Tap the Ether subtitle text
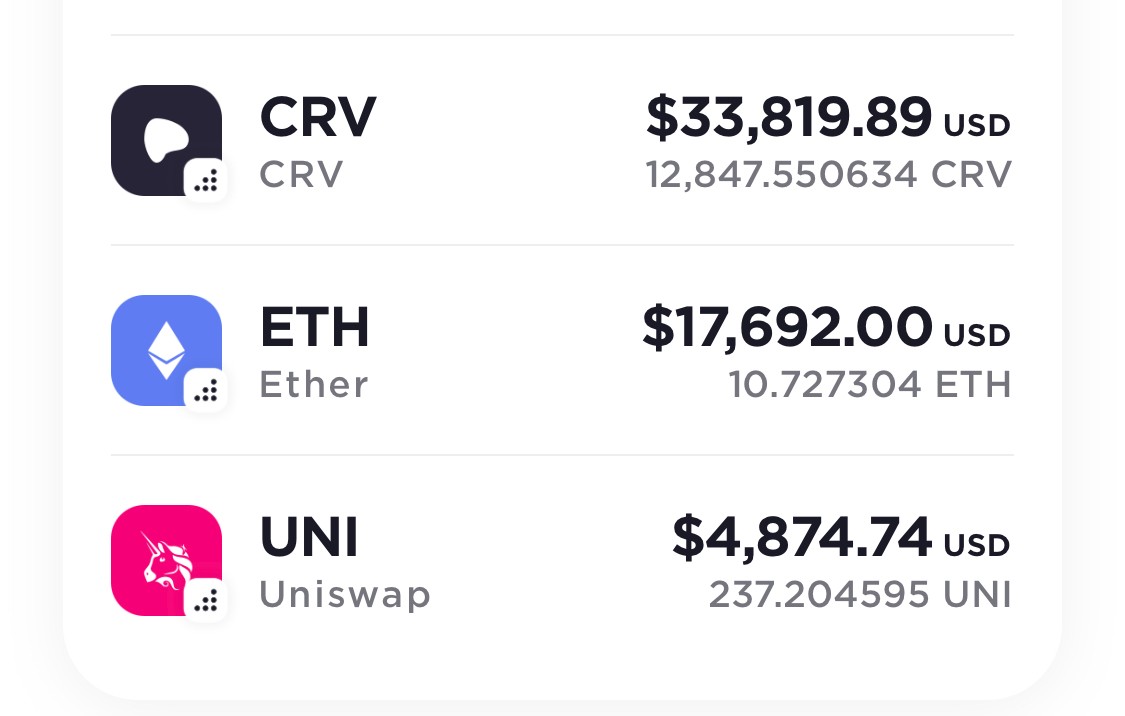This screenshot has width=1125, height=716. point(314,385)
